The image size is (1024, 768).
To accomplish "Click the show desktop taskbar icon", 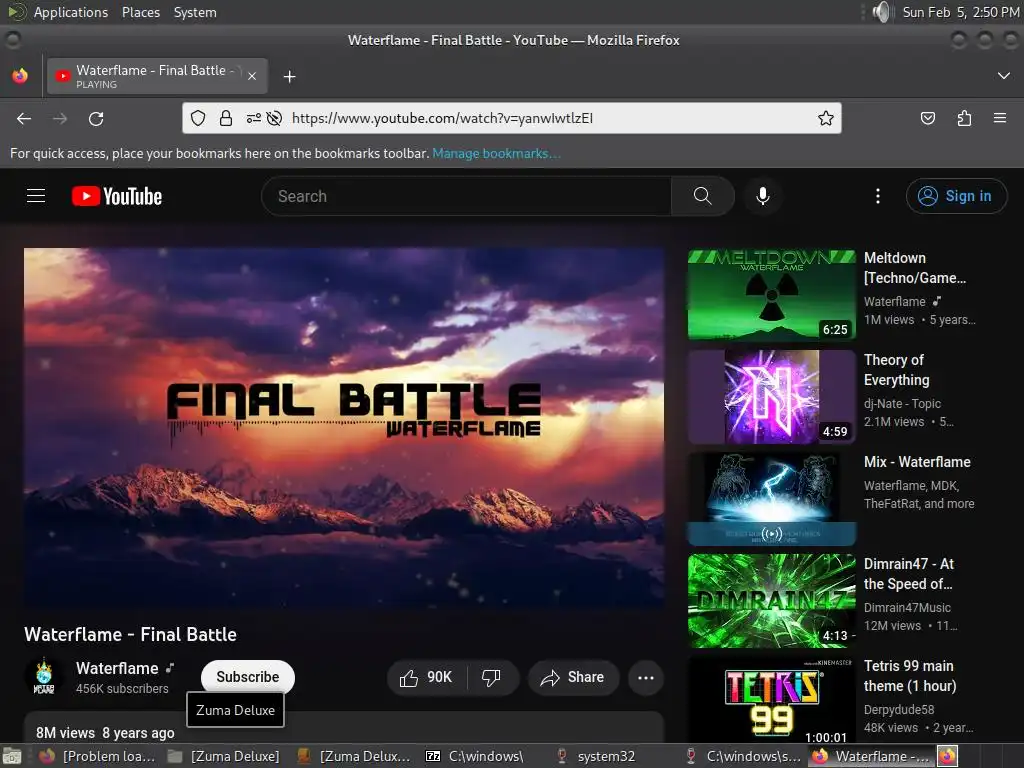I will (x=12, y=756).
